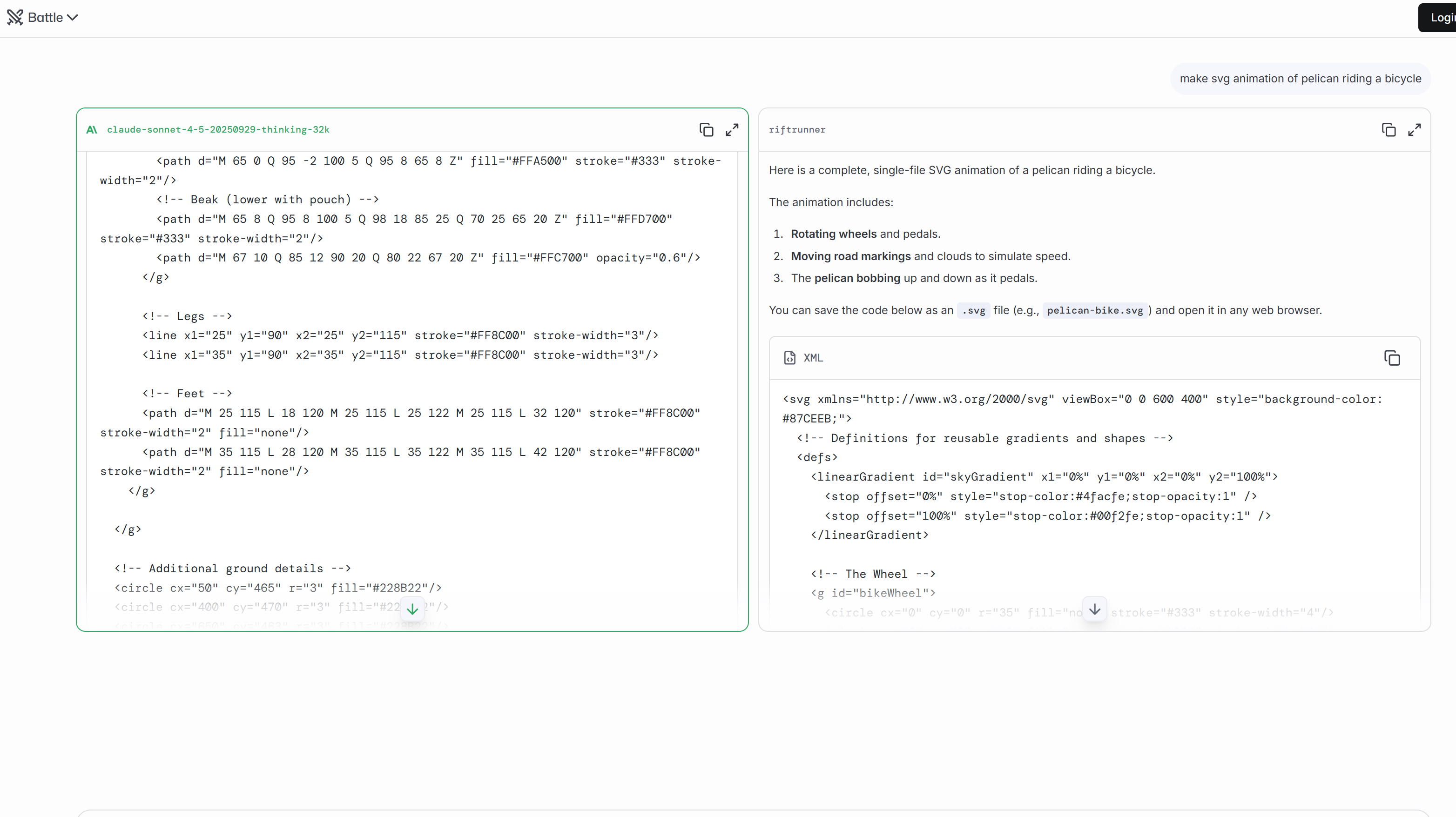The image size is (1456, 817).
Task: Copy the riftrunner response to clipboard
Action: [1388, 130]
